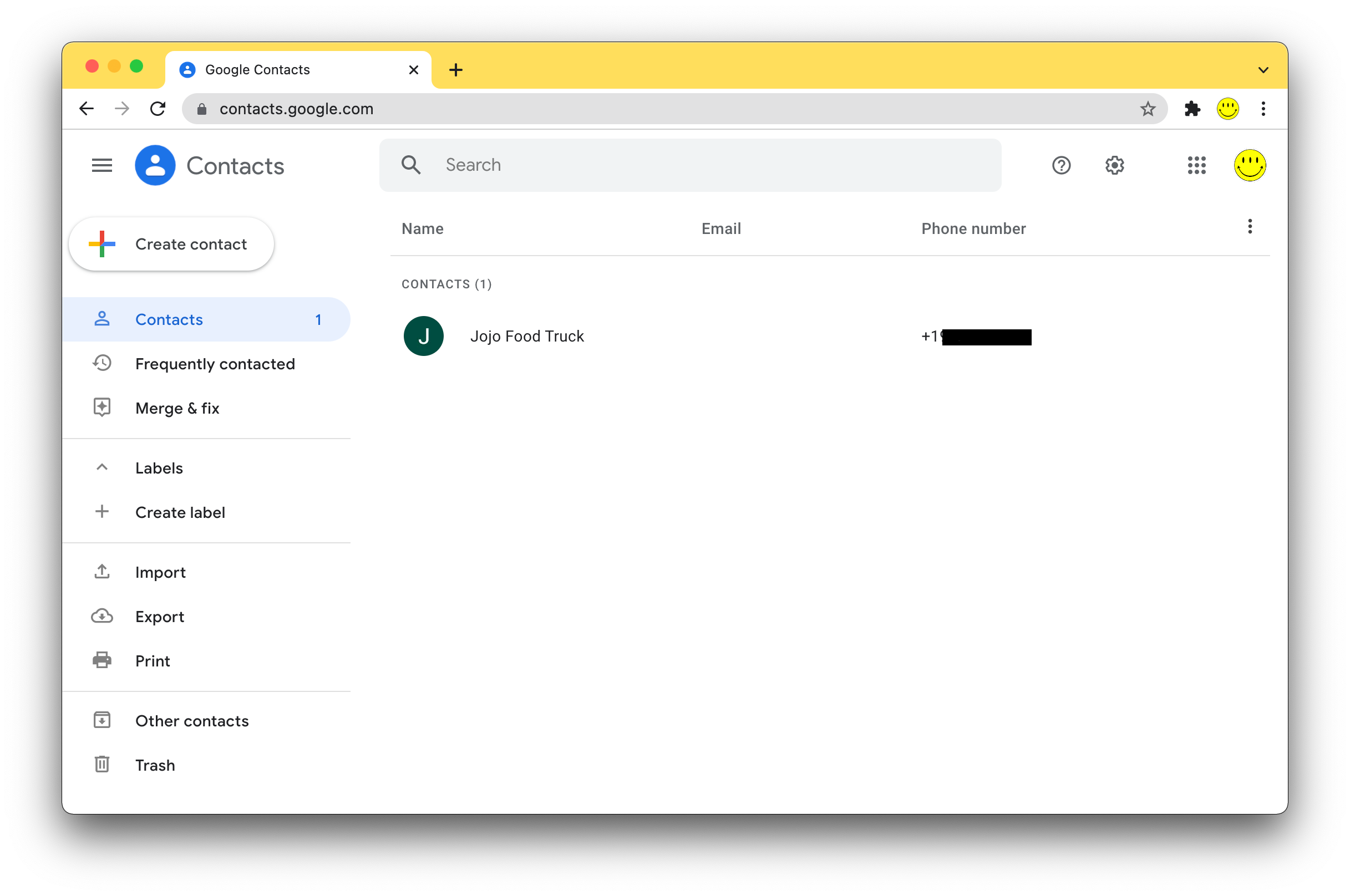This screenshot has width=1350, height=896.
Task: Go back in browser history
Action: click(87, 109)
